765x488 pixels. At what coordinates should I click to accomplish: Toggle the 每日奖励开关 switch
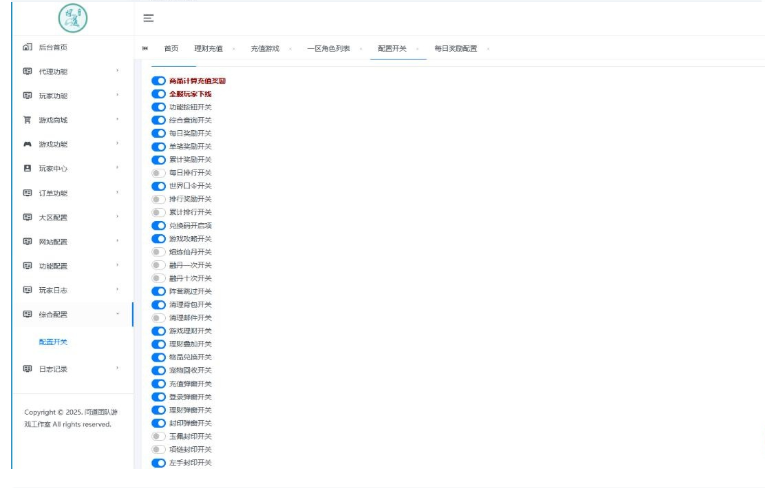[x=159, y=133]
